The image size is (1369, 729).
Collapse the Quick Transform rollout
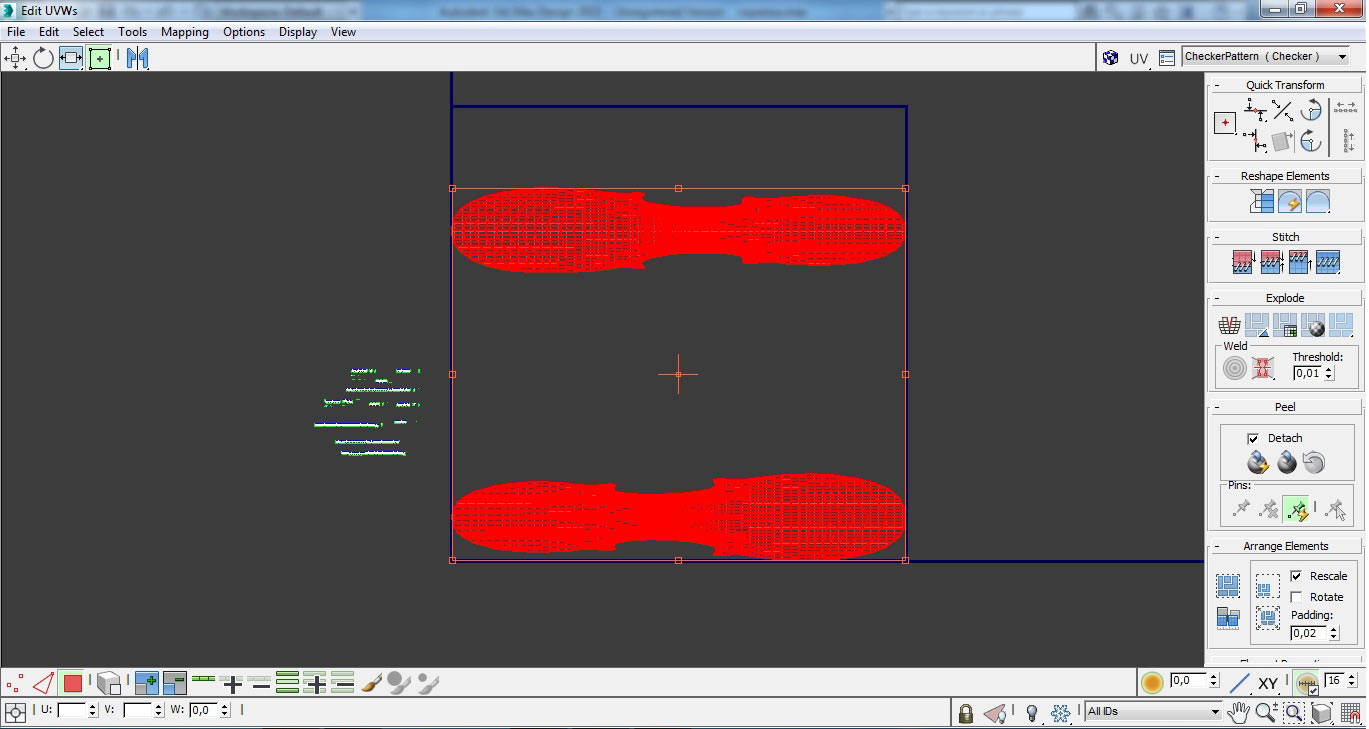(1284, 85)
